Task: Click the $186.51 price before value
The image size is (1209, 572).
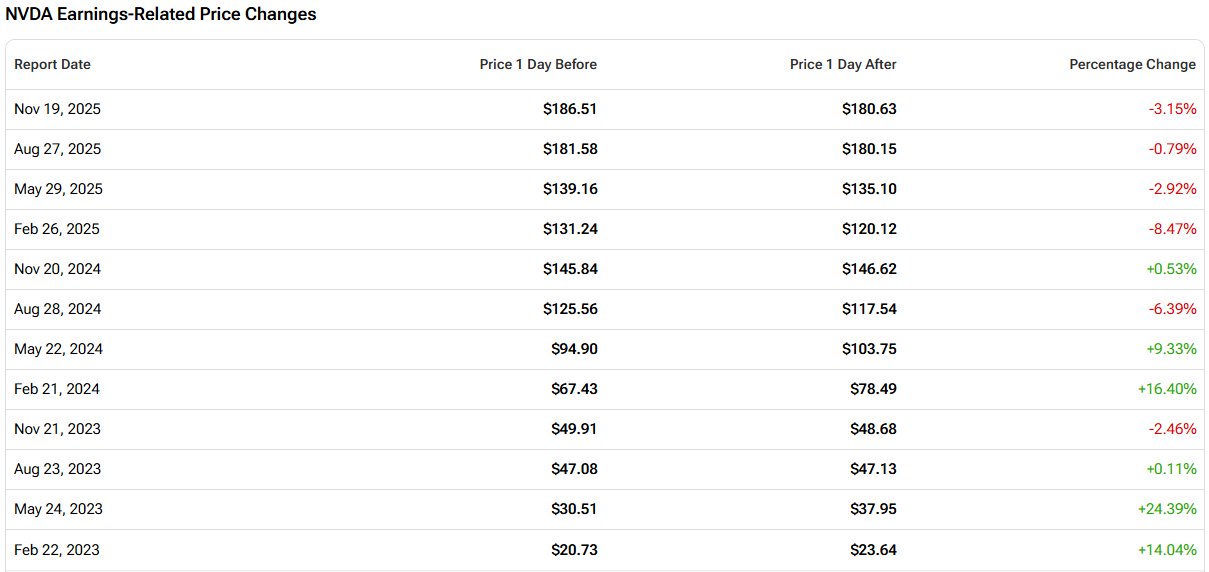Action: pyautogui.click(x=570, y=109)
